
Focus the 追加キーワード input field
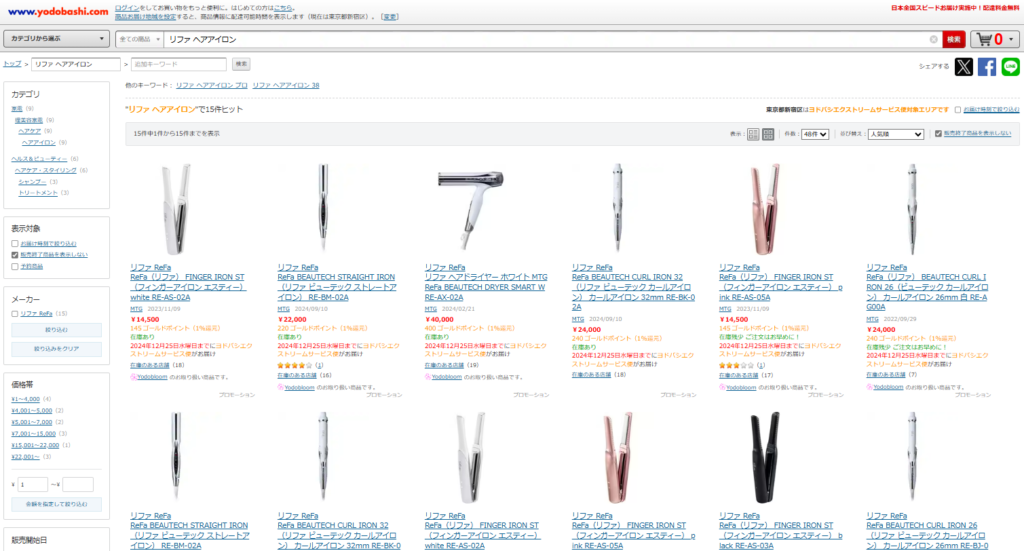pyautogui.click(x=178, y=64)
